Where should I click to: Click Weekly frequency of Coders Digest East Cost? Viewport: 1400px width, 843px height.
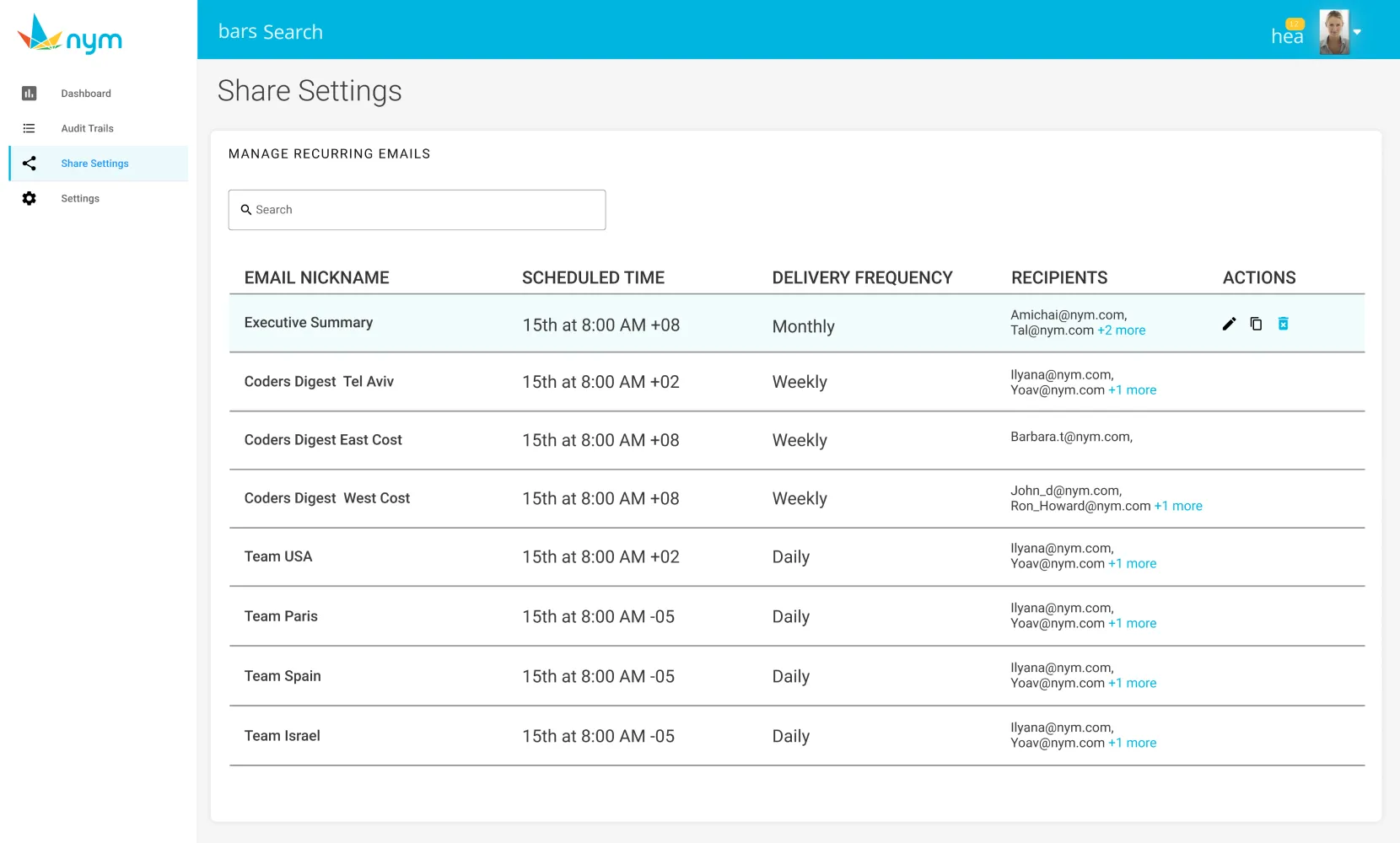point(800,441)
